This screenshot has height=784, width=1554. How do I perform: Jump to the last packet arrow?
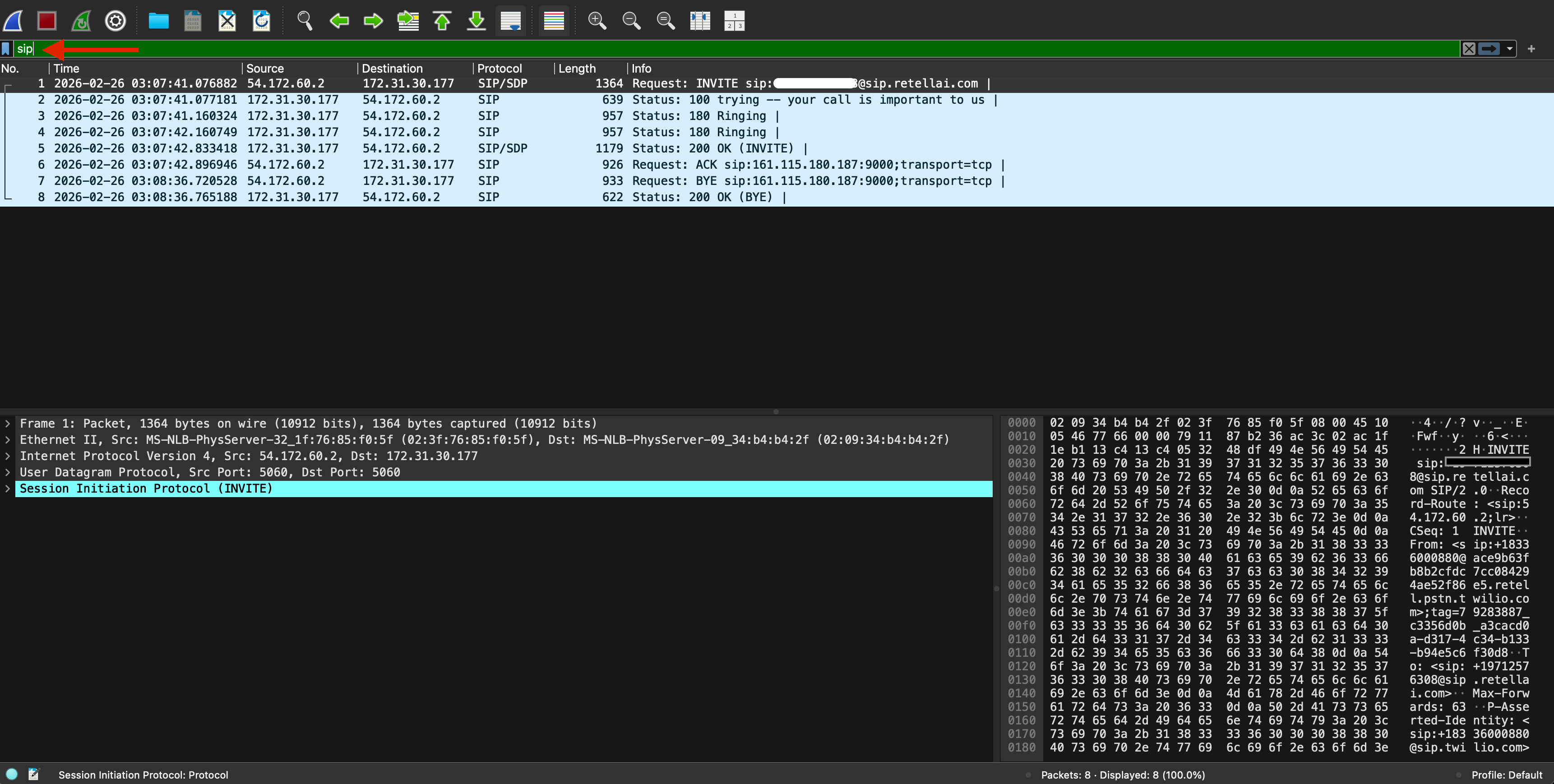pyautogui.click(x=476, y=21)
